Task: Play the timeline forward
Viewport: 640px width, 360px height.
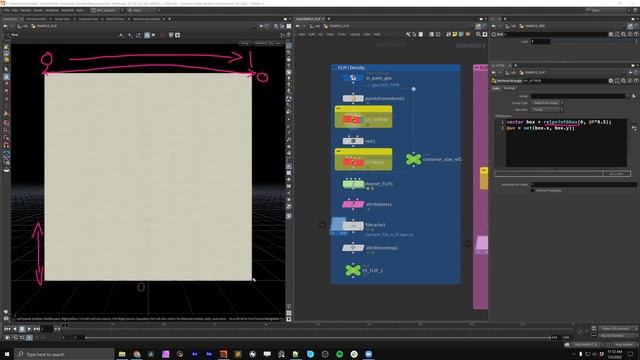Action: tap(29, 329)
